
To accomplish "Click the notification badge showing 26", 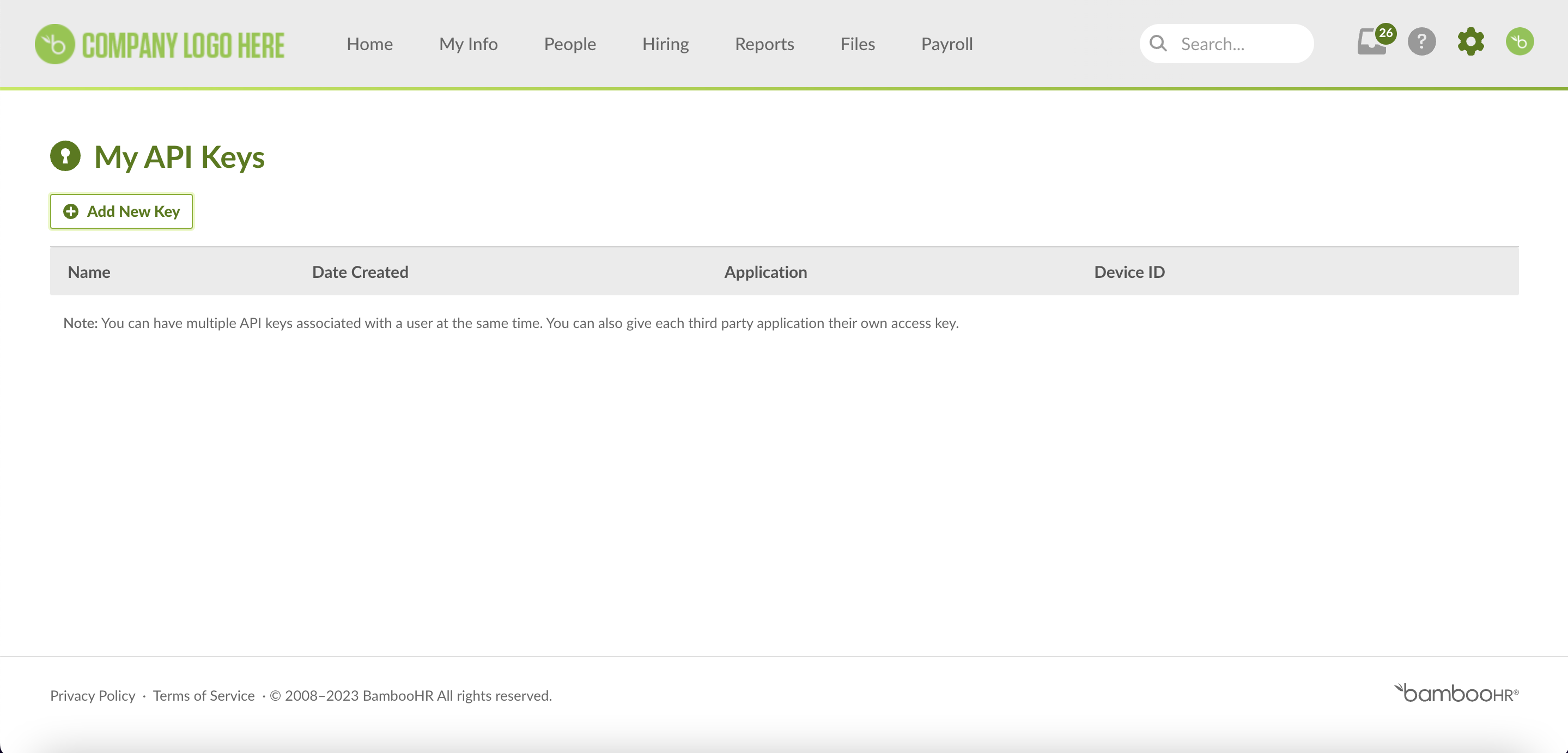I will [x=1387, y=33].
